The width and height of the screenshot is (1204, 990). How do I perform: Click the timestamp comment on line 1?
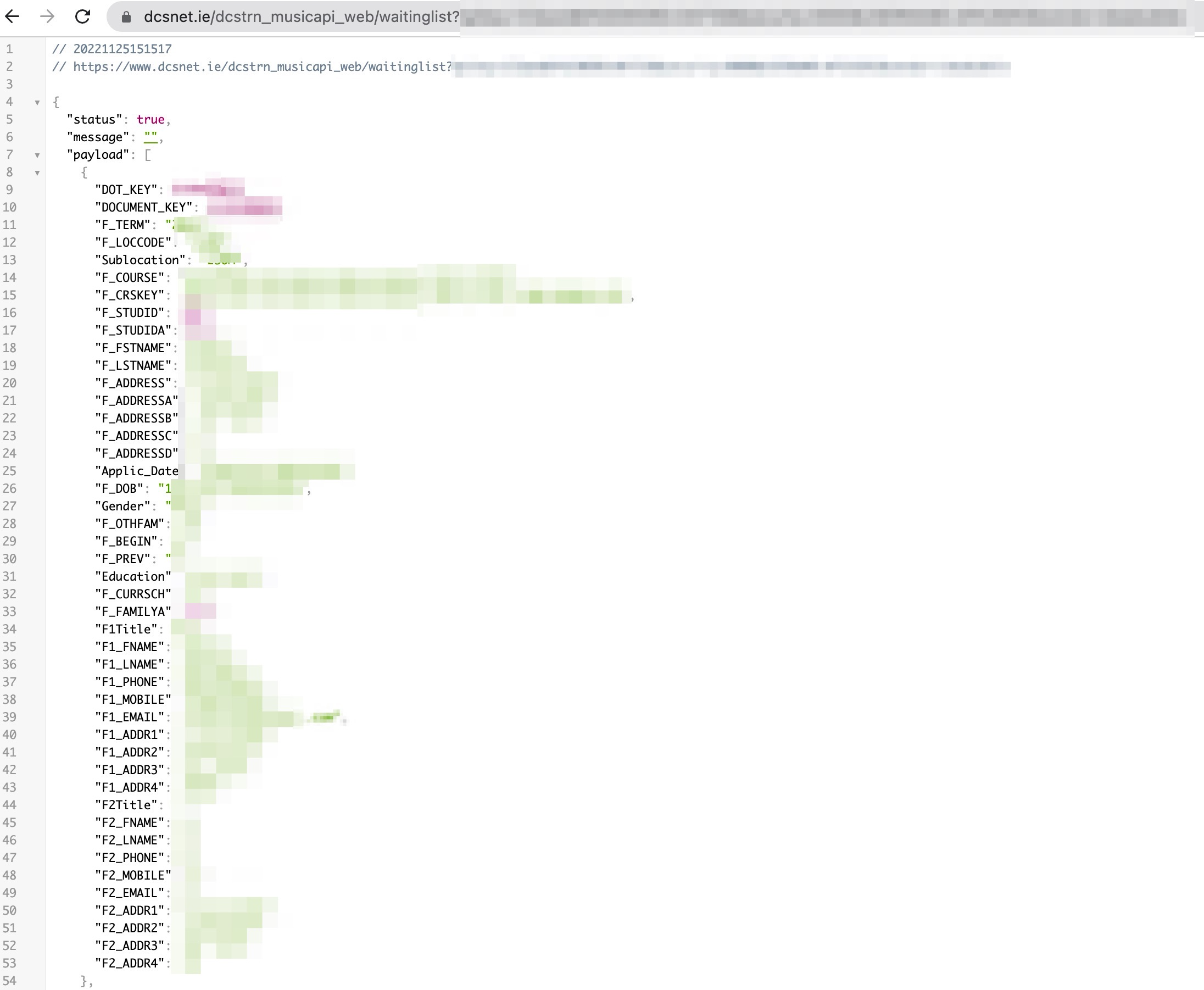tap(122, 49)
